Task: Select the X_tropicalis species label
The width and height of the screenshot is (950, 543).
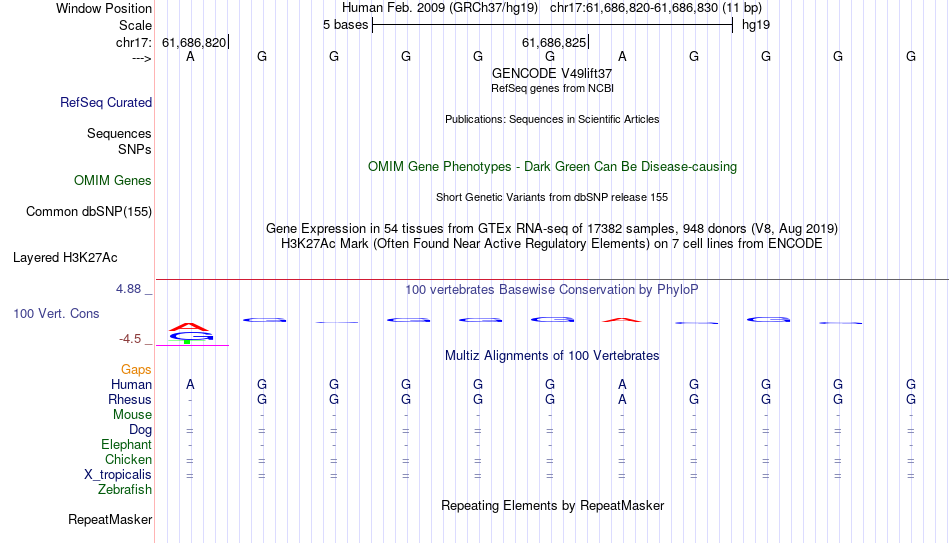Action: tap(118, 475)
